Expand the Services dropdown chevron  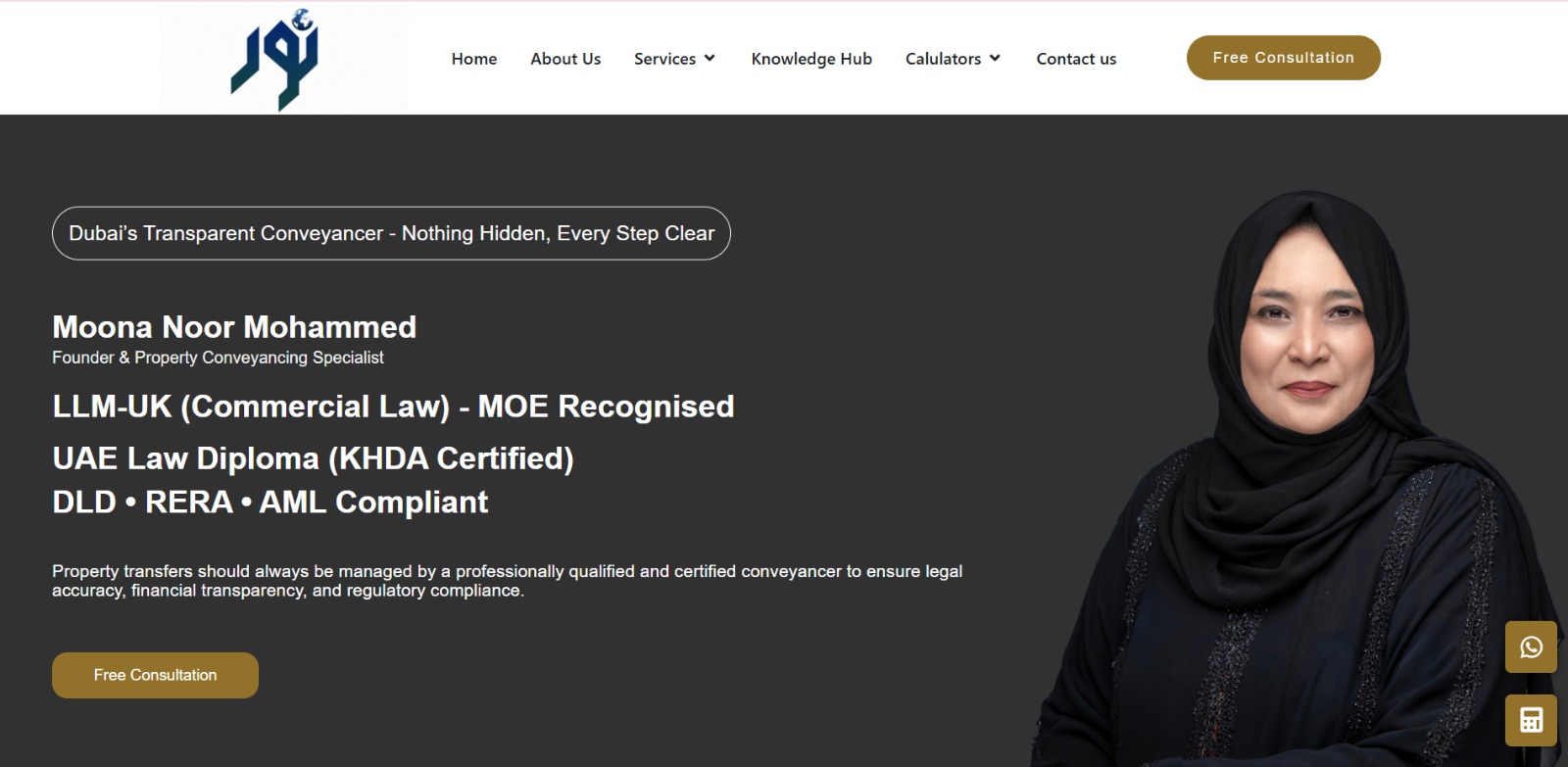pos(710,58)
